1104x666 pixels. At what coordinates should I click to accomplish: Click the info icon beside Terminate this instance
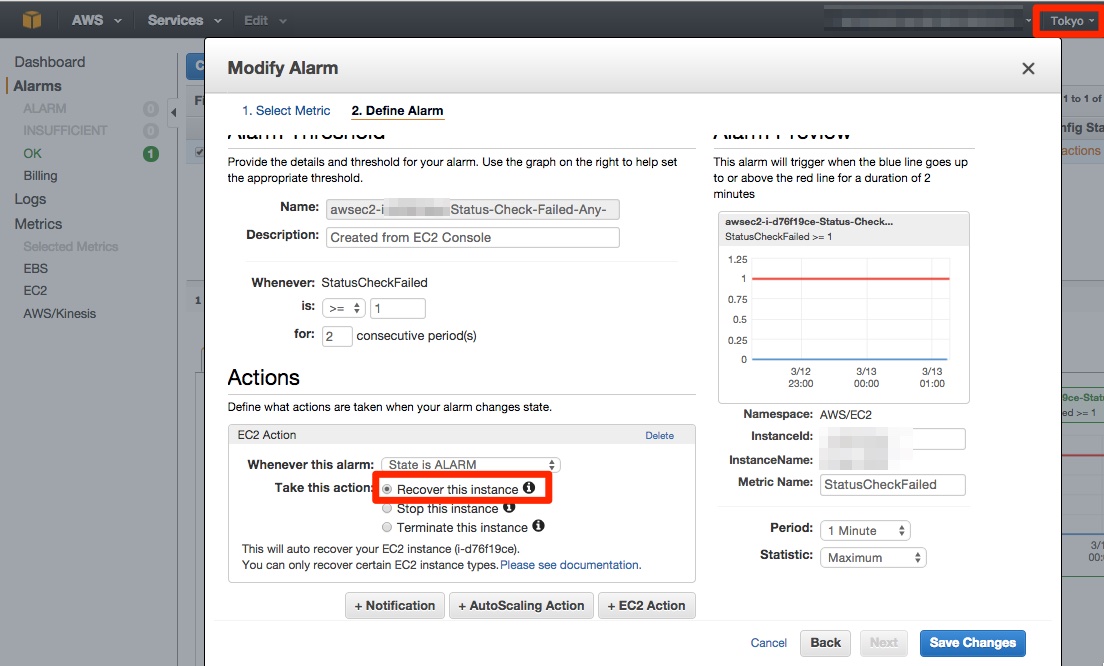(x=537, y=526)
